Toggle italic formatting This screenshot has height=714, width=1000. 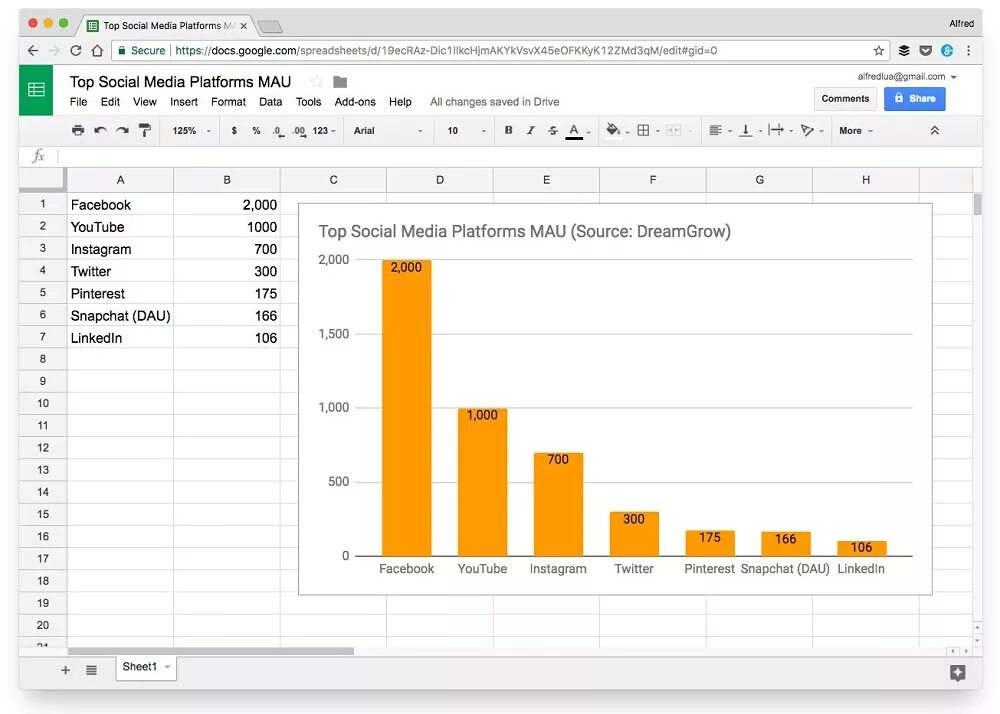pos(530,130)
